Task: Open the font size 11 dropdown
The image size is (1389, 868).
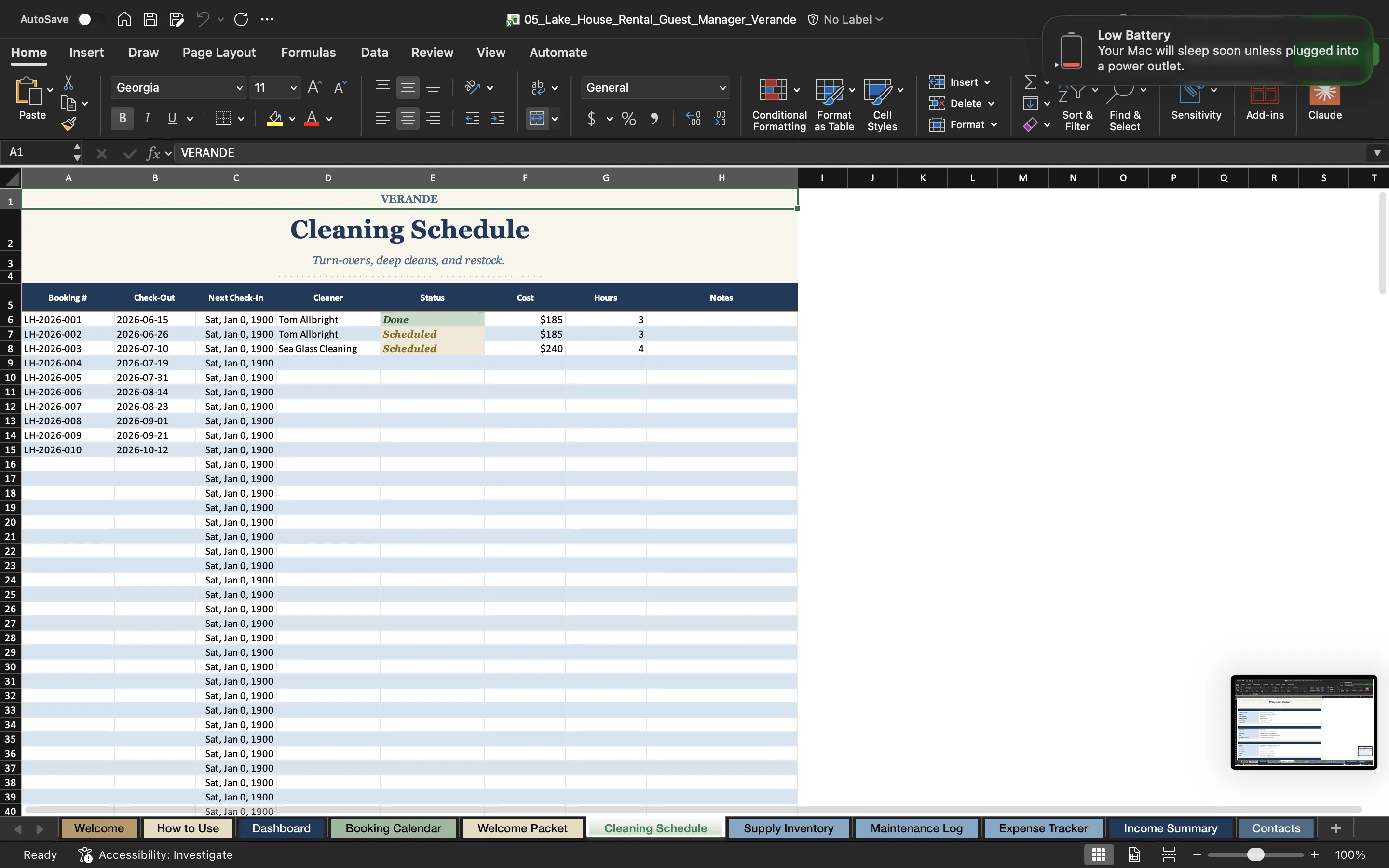Action: (293, 88)
